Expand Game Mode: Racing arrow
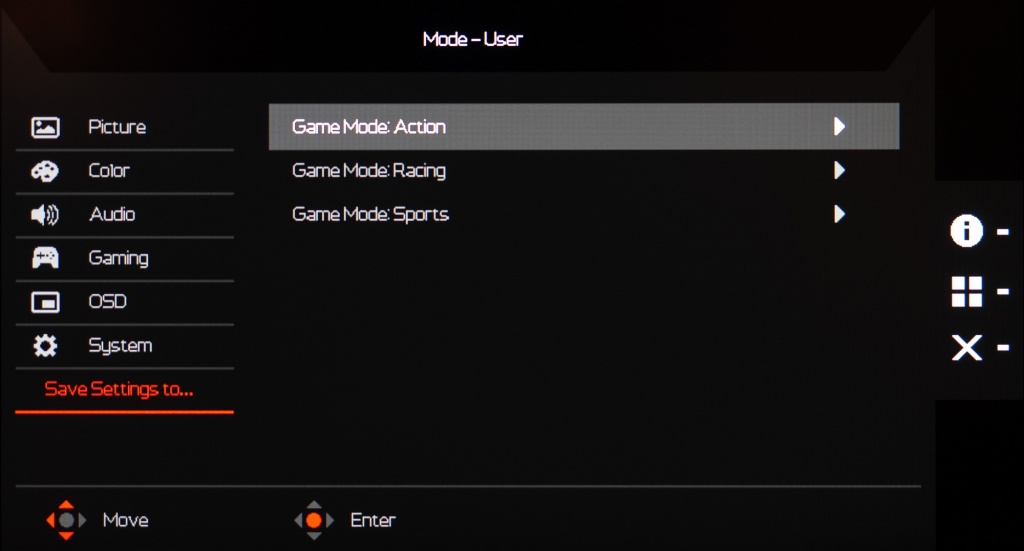Viewport: 1024px width, 551px height. [839, 170]
